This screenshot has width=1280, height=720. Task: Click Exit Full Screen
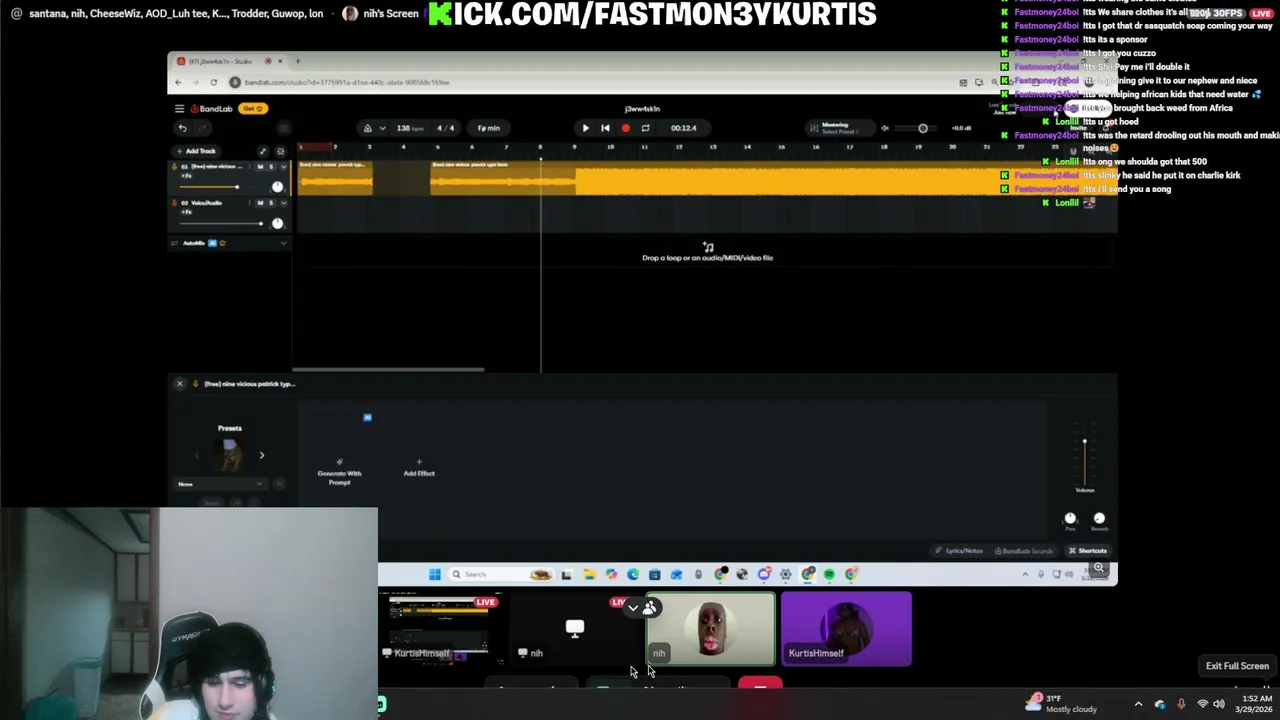click(x=1237, y=666)
